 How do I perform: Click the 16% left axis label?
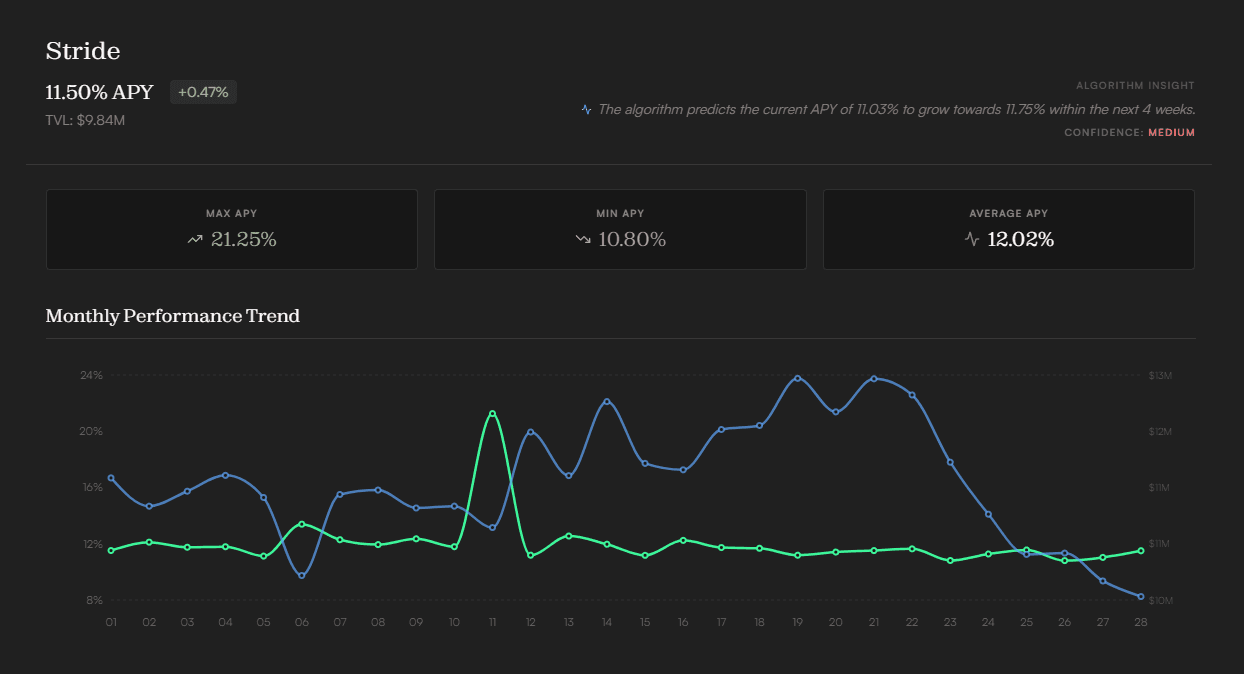pyautogui.click(x=92, y=487)
